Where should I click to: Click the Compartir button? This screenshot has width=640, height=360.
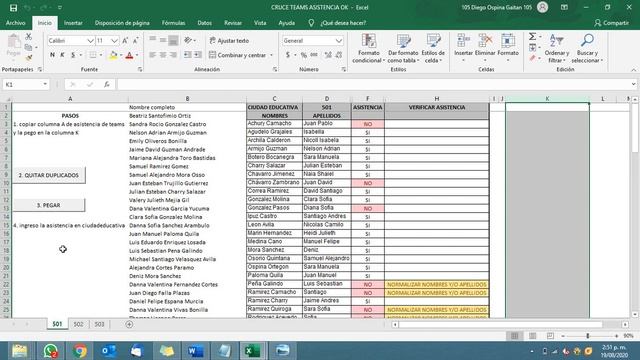(611, 23)
